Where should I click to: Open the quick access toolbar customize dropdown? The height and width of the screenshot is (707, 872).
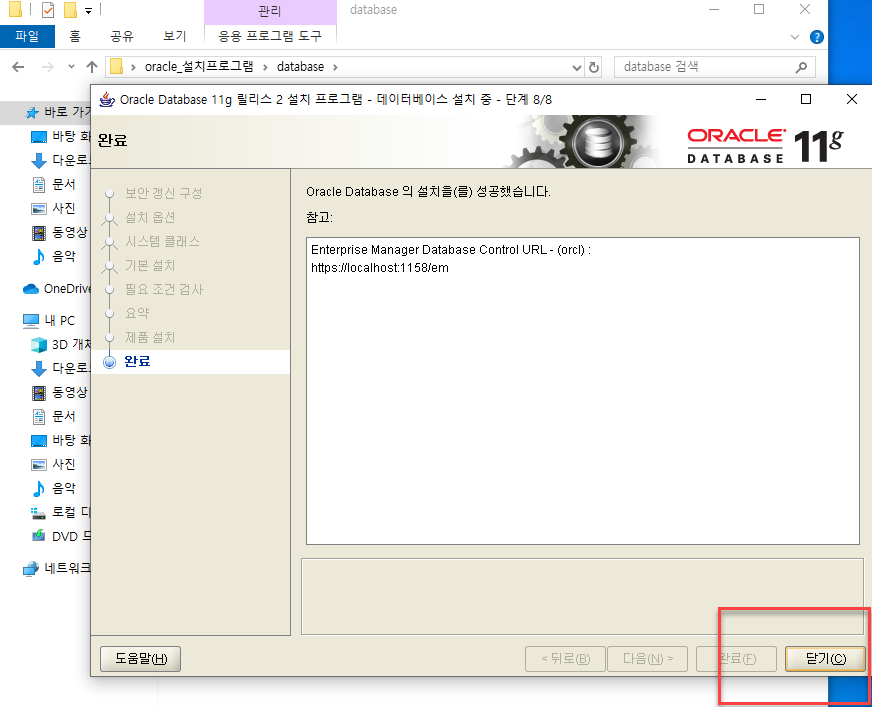(x=88, y=11)
